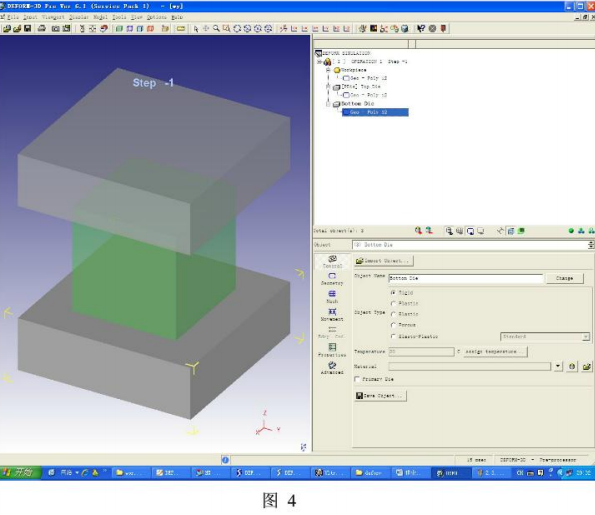
Task: Collapse the Workpiece tree node
Action: [x=328, y=70]
